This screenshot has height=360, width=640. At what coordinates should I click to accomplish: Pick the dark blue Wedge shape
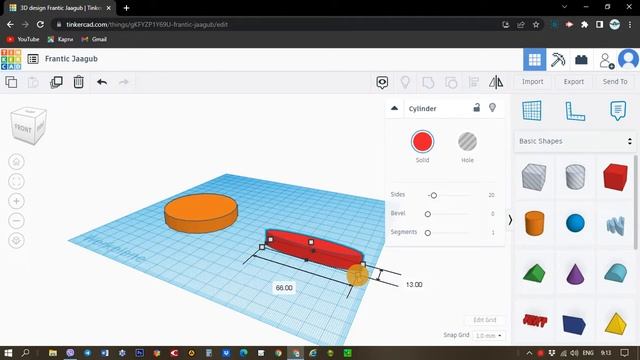point(574,324)
